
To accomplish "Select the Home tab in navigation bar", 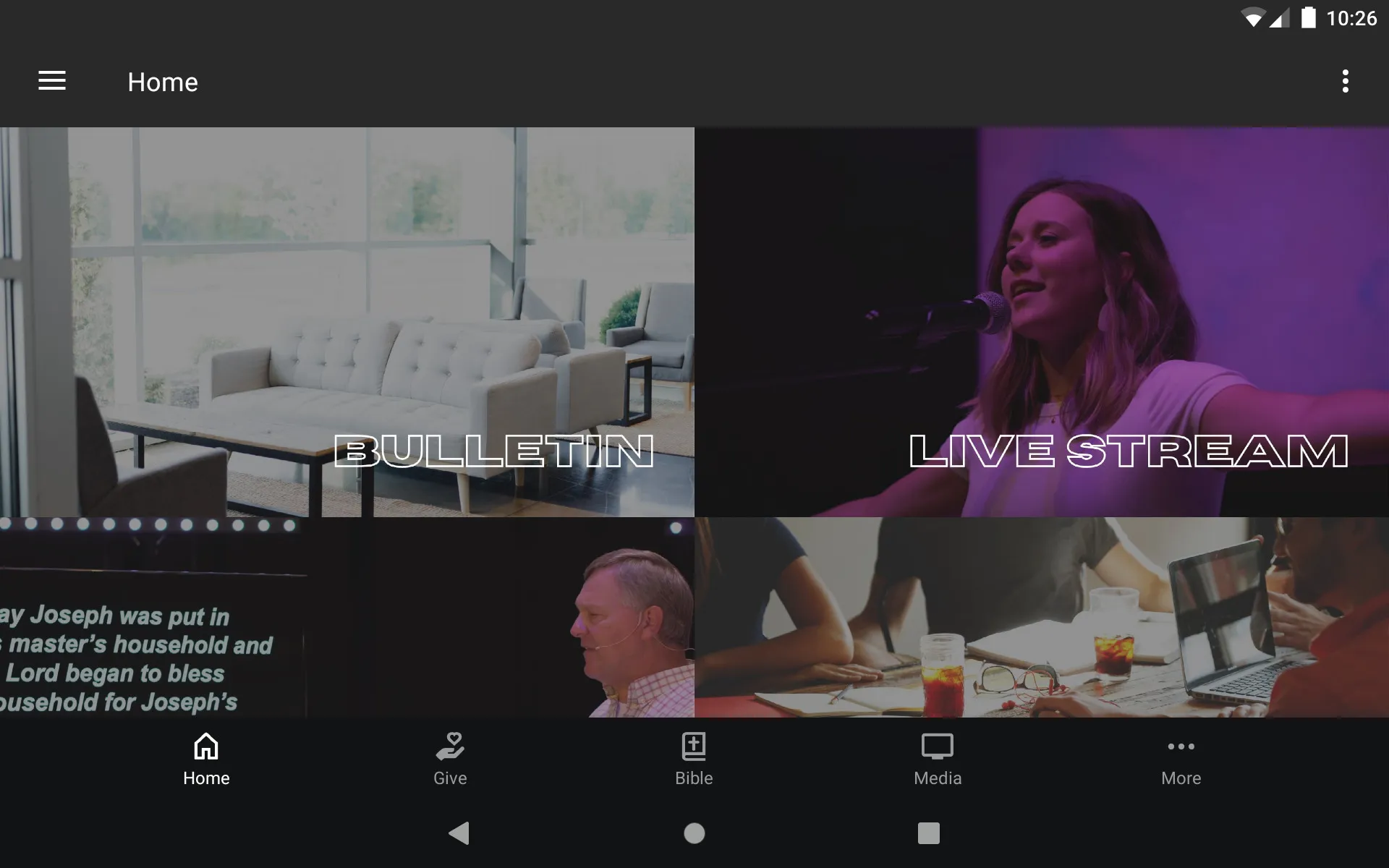I will (x=206, y=757).
